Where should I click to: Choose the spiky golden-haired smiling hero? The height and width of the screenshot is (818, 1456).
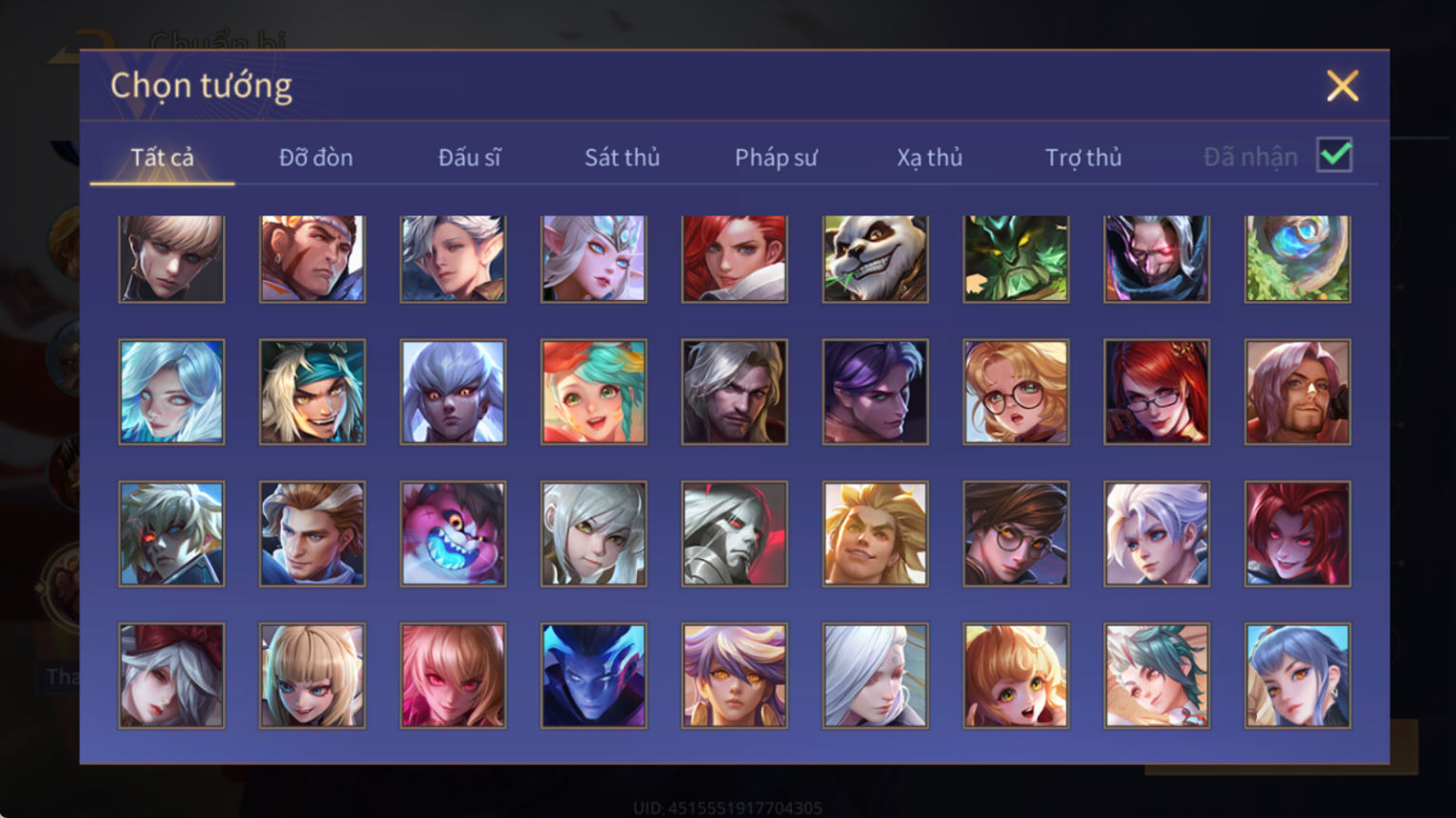(x=875, y=533)
